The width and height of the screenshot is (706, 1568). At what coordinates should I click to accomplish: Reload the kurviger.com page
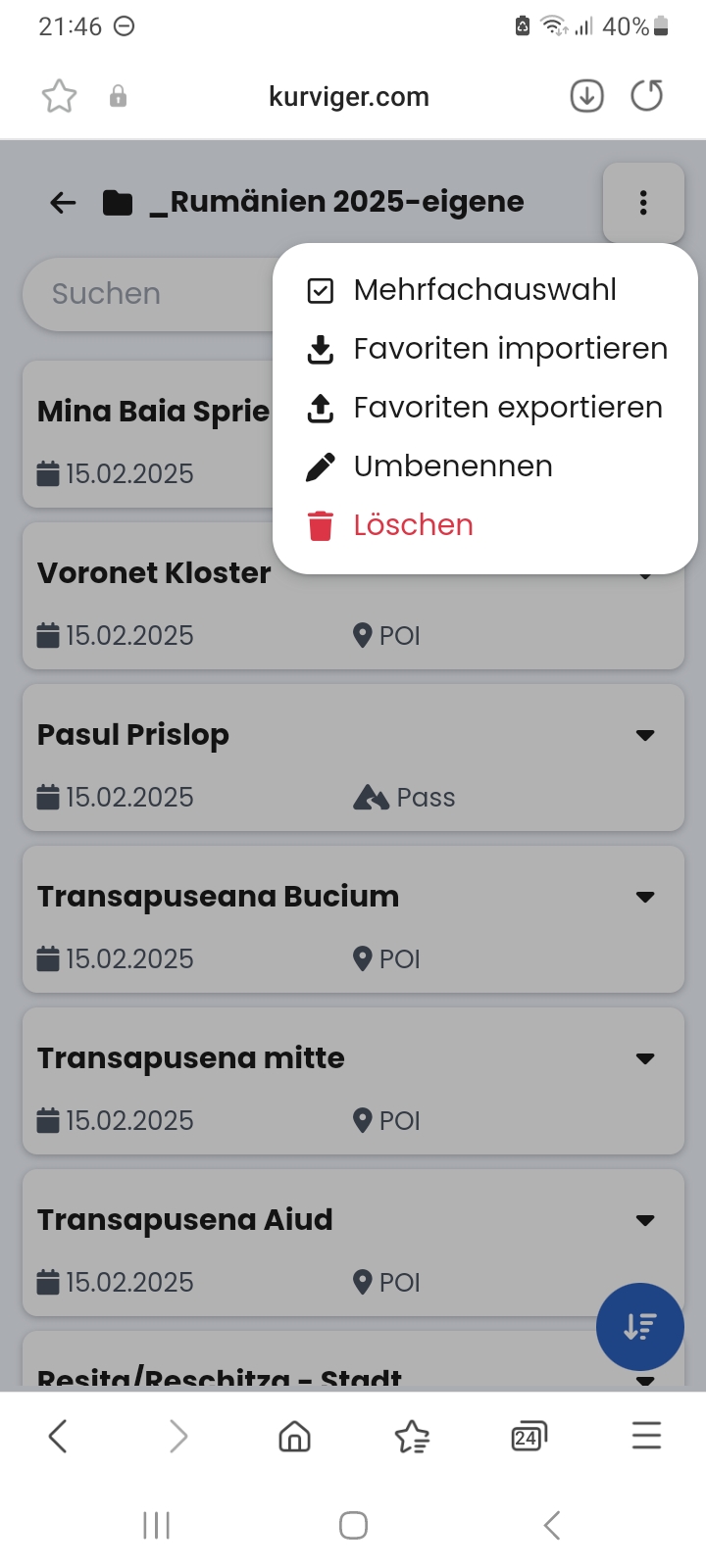click(647, 96)
